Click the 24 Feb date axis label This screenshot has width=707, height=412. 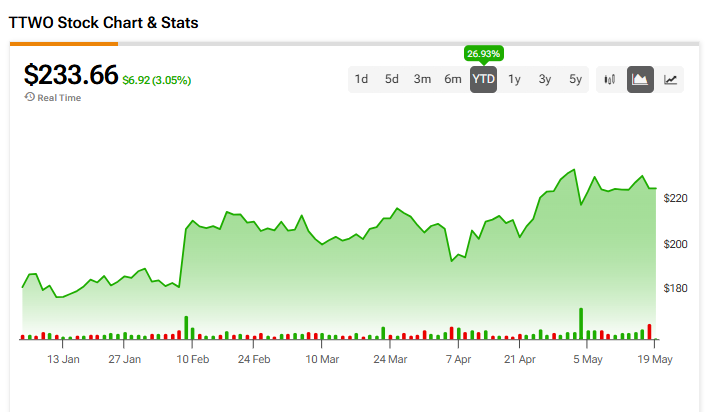tap(254, 359)
